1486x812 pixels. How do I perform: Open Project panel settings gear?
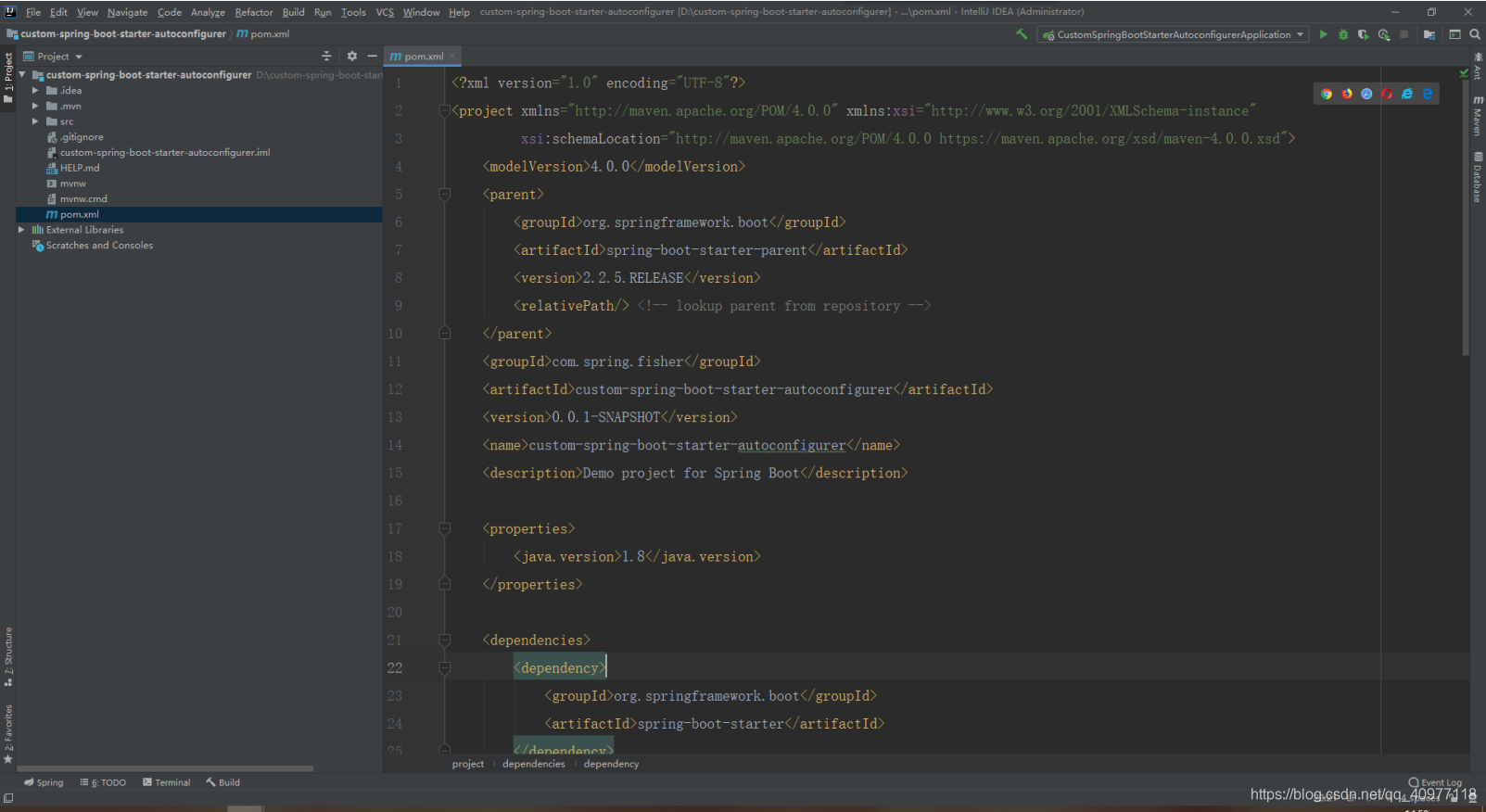tap(352, 57)
